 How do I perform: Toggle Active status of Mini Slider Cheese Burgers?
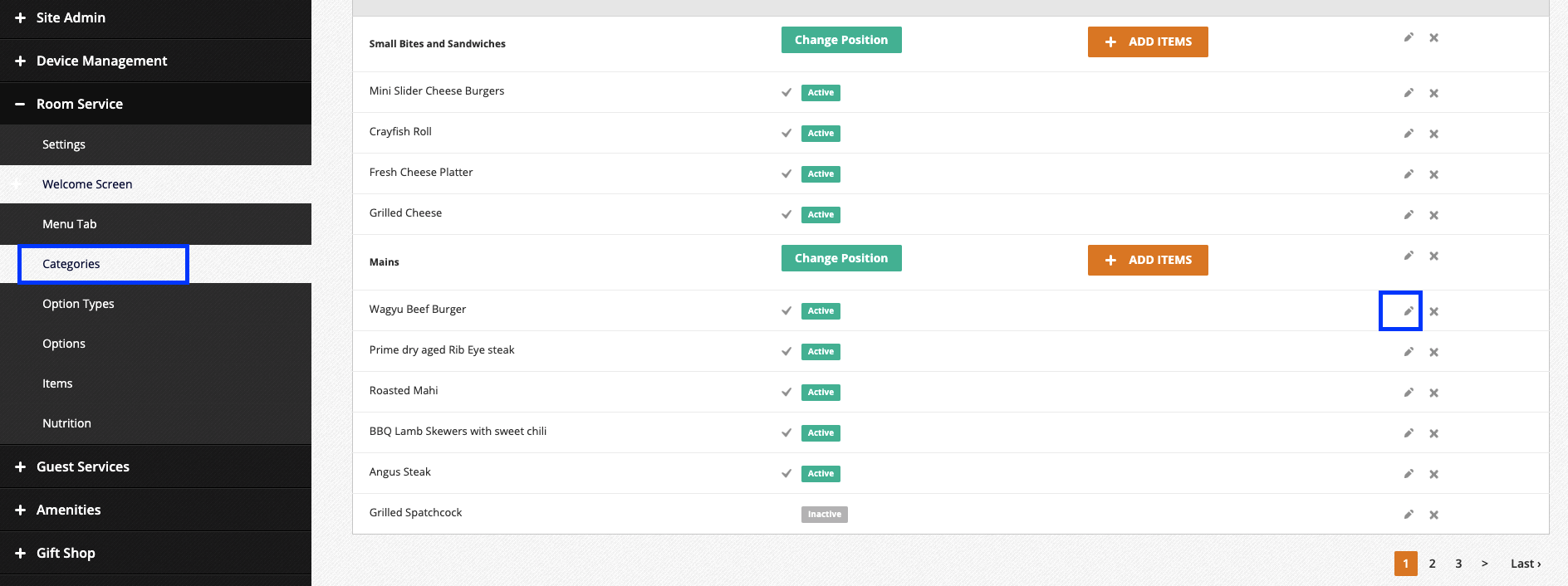(820, 93)
